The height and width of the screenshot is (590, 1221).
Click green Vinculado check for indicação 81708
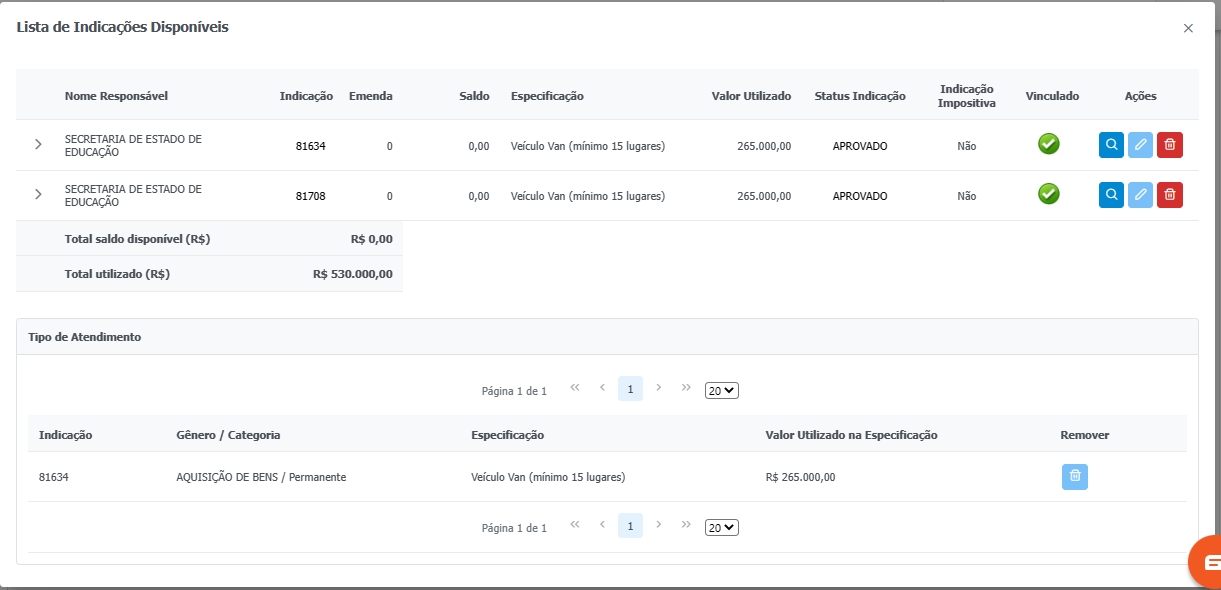tap(1048, 194)
